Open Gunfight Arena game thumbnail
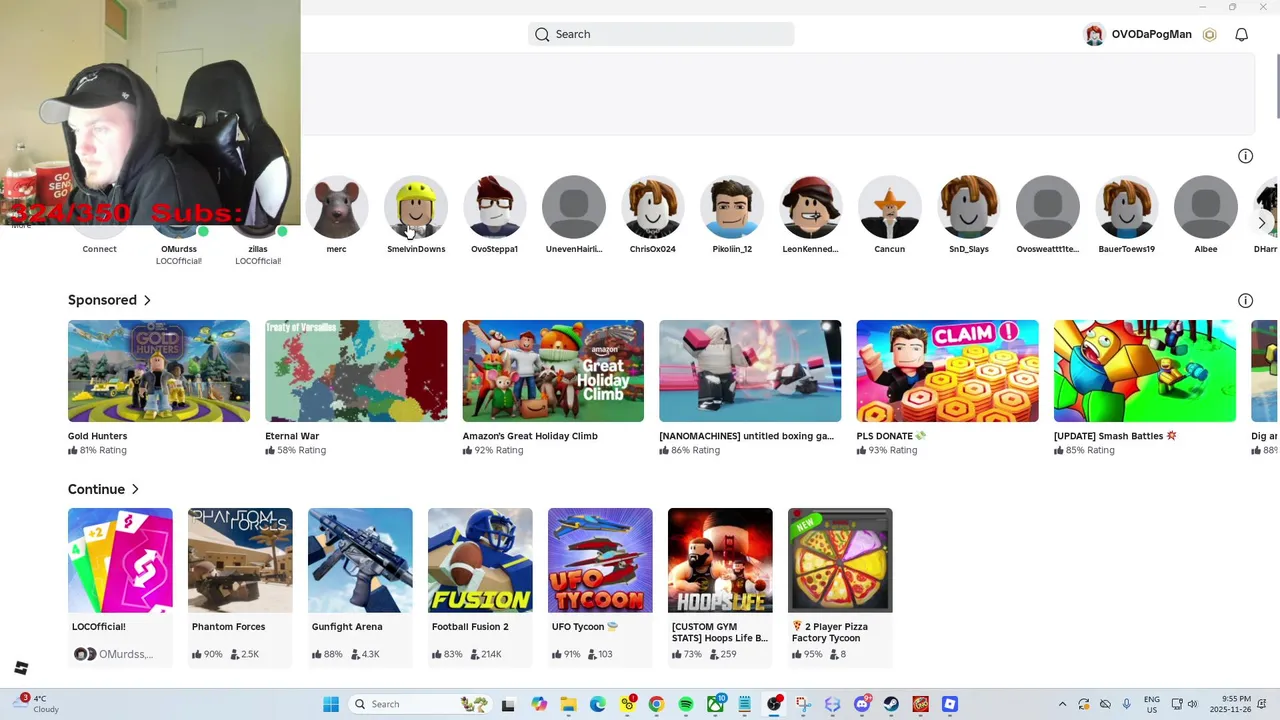 [x=360, y=560]
